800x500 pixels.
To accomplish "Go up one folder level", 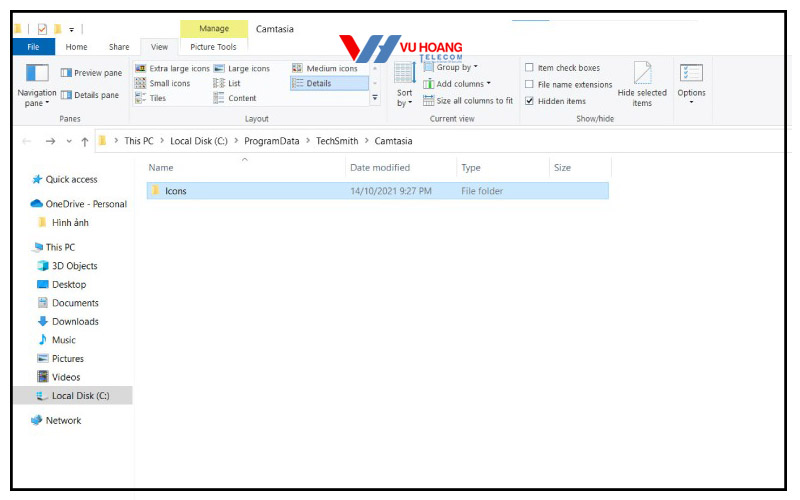I will pos(85,141).
